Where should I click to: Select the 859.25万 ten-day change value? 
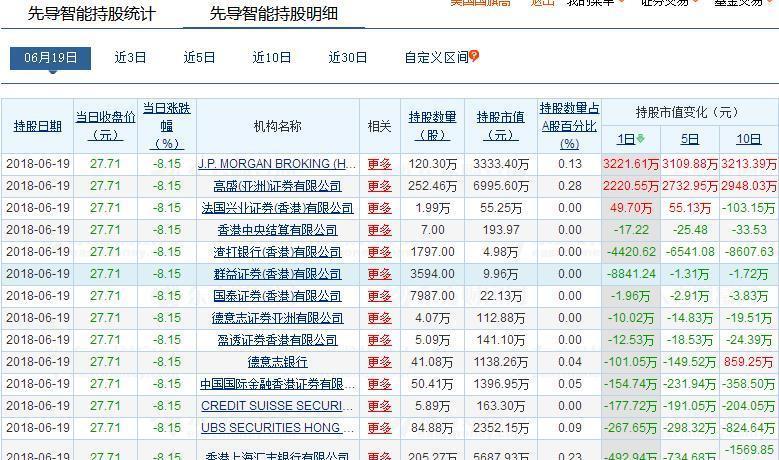[x=749, y=362]
